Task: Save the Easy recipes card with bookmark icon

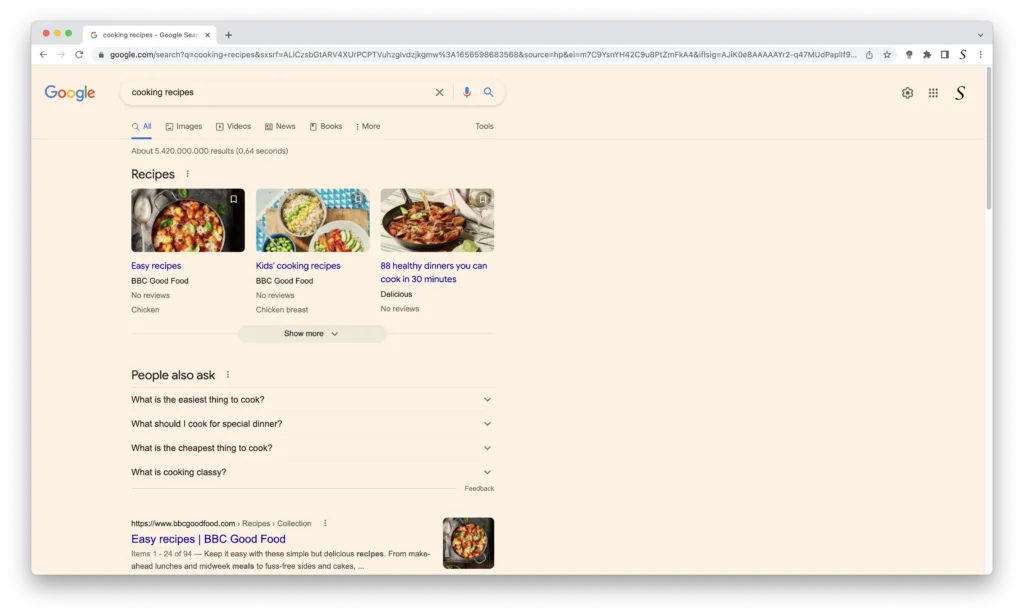Action: [233, 199]
